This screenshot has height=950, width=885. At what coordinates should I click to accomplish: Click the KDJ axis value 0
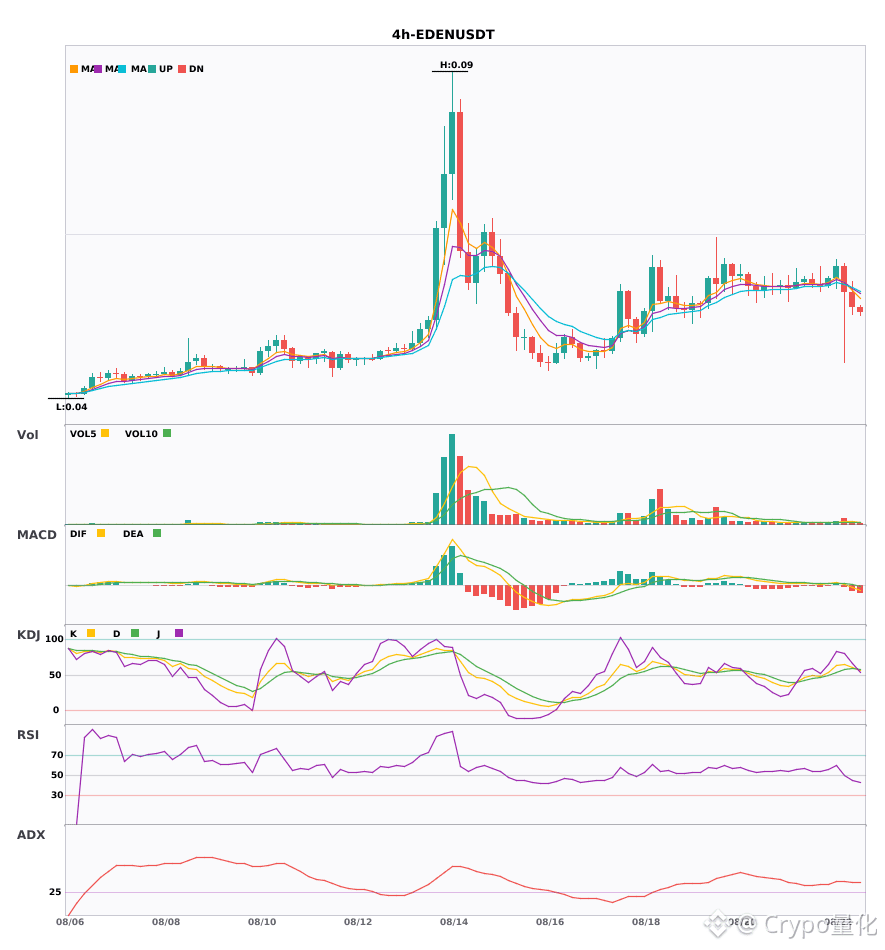point(56,710)
